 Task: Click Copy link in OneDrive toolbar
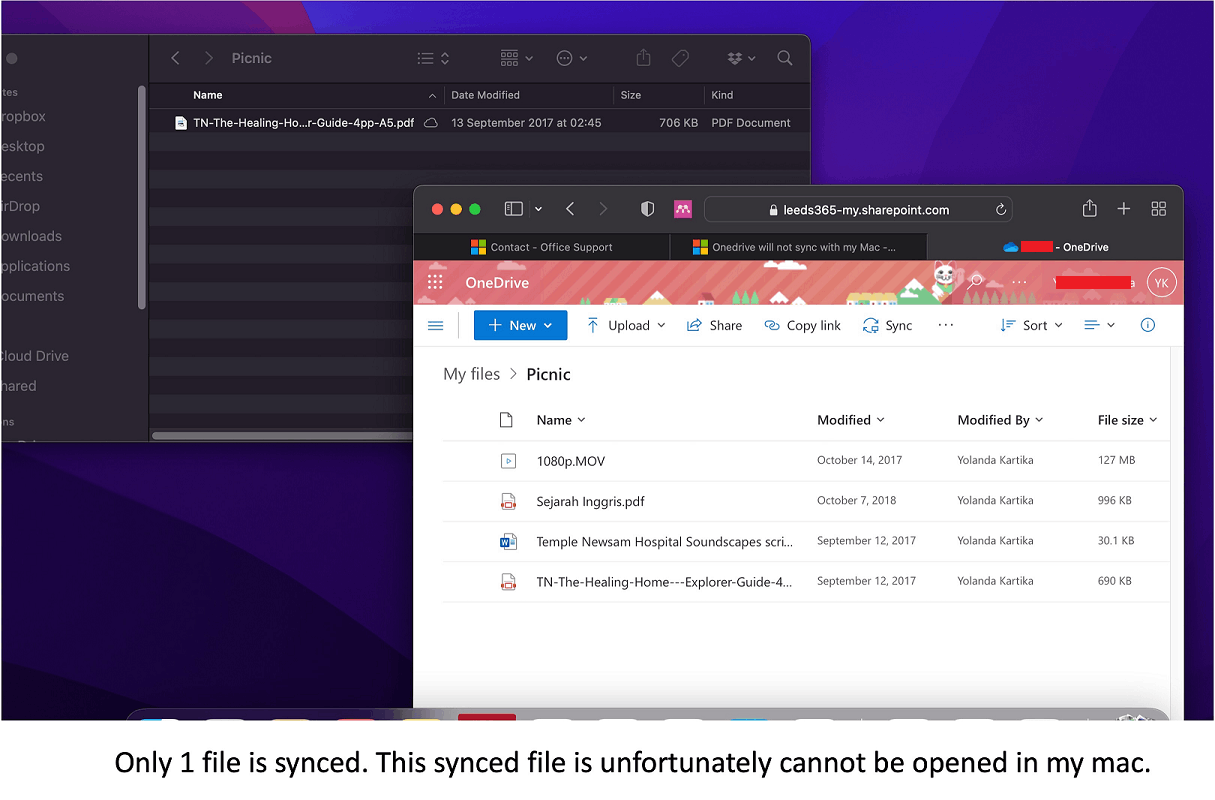802,325
